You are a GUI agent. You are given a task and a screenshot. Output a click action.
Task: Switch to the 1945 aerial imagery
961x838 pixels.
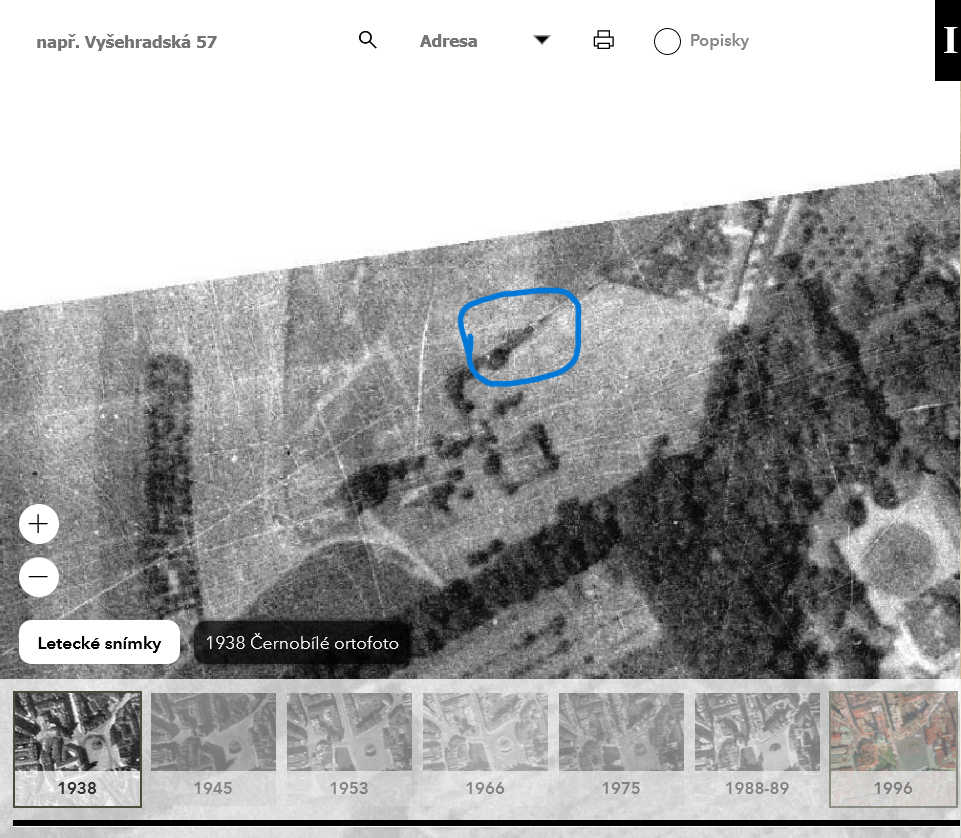click(x=213, y=748)
